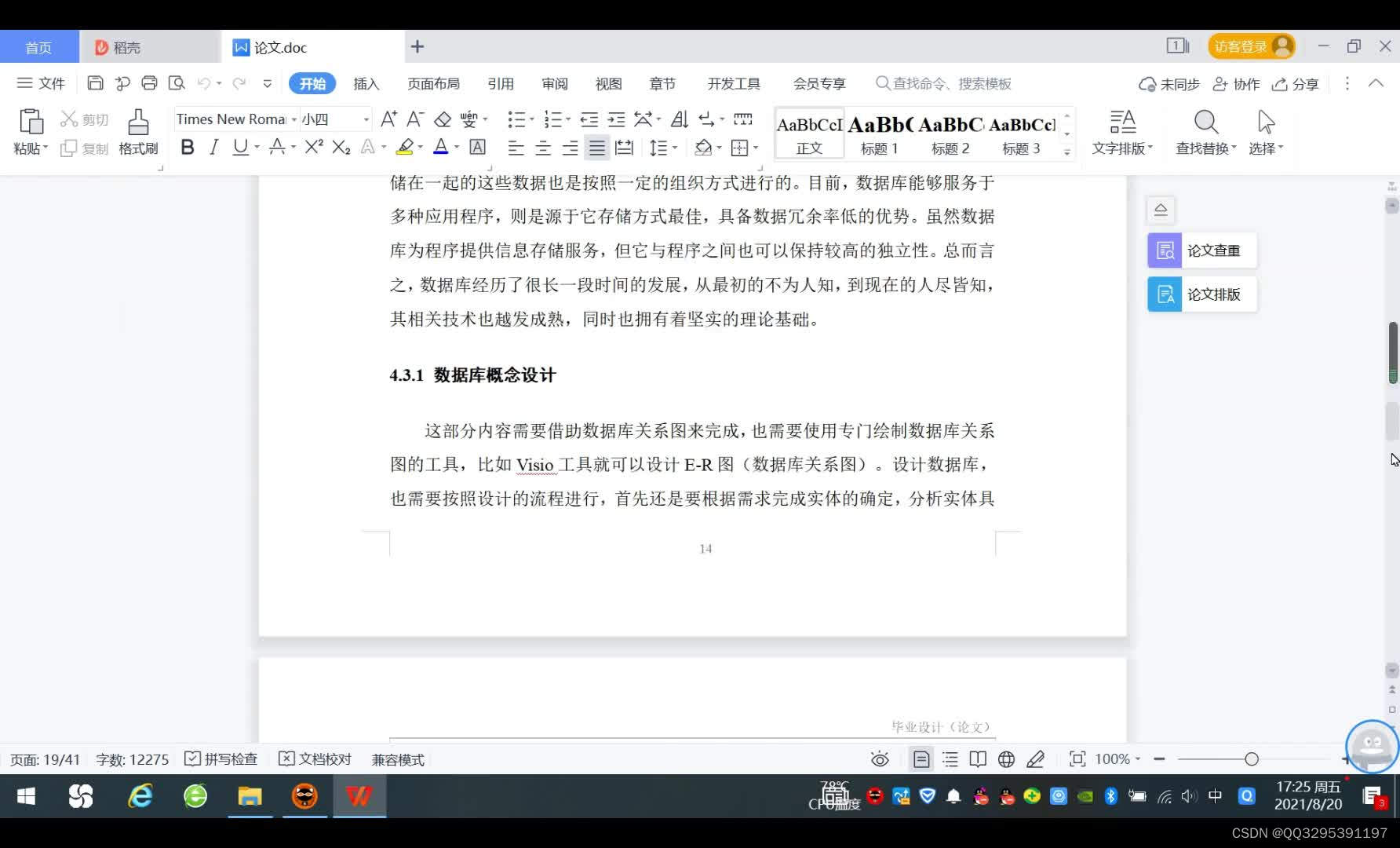The height and width of the screenshot is (848, 1400).
Task: Open the font name dropdown
Action: click(x=294, y=119)
